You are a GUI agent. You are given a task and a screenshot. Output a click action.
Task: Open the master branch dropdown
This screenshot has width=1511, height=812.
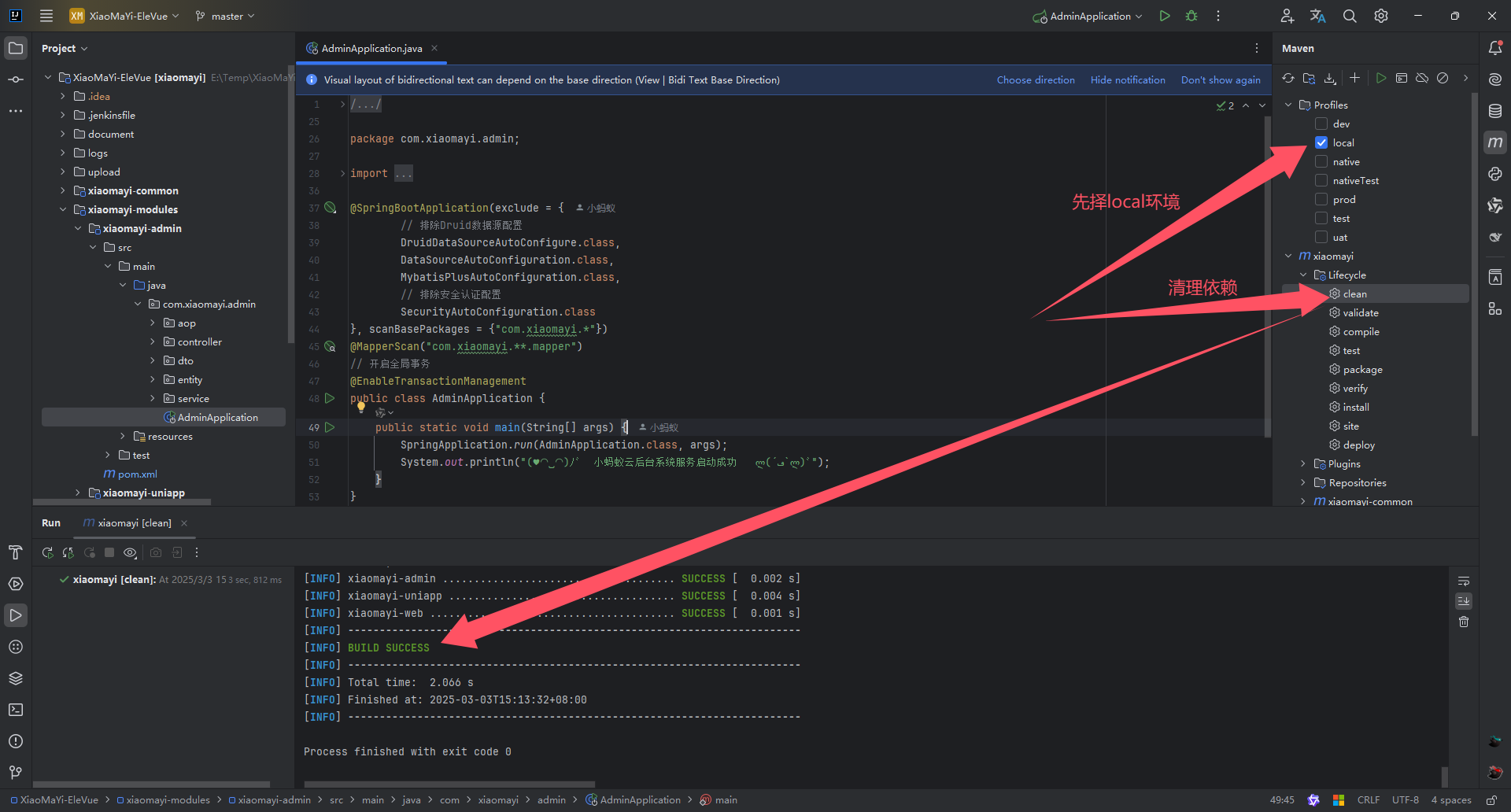225,16
